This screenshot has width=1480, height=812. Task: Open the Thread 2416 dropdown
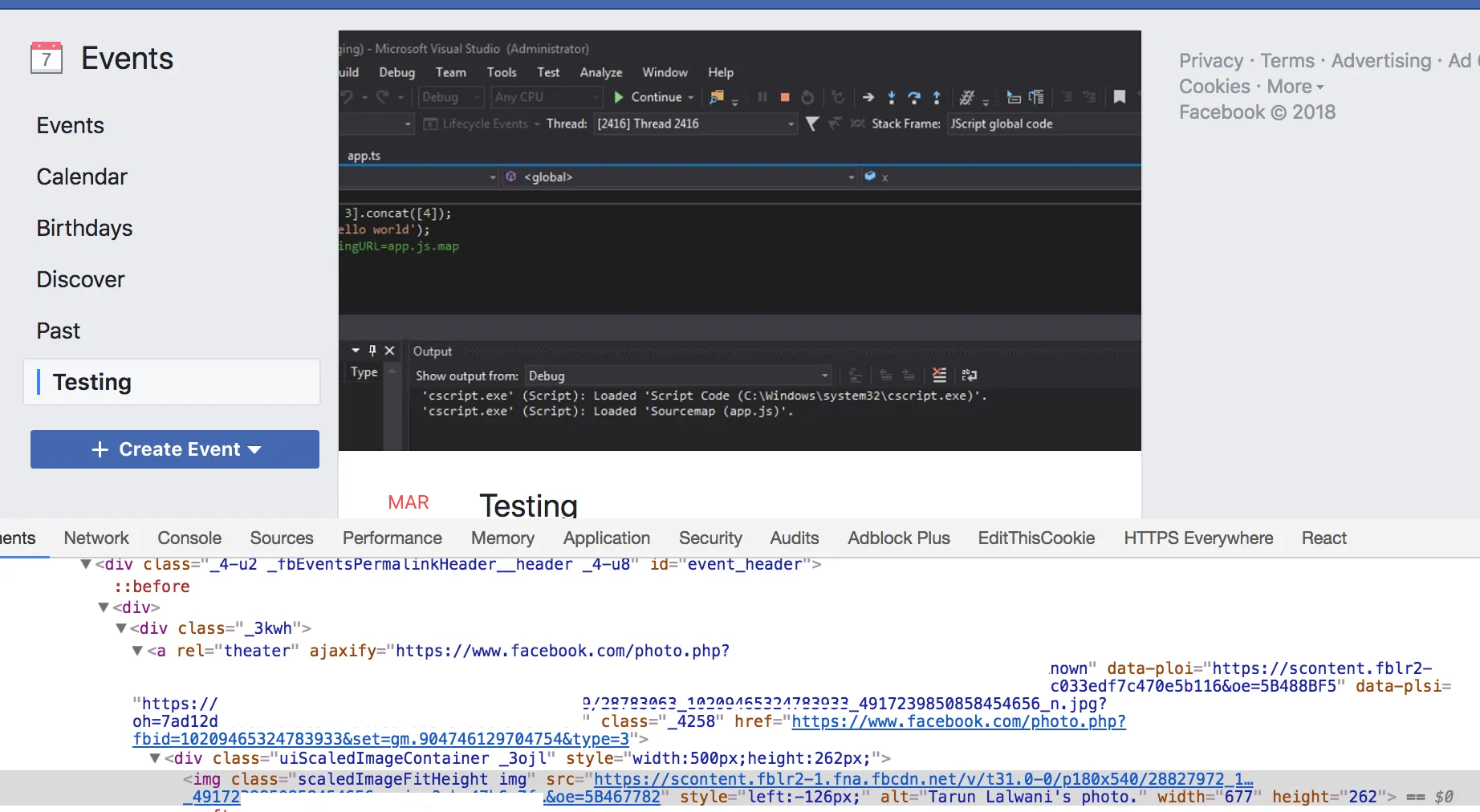tap(695, 124)
